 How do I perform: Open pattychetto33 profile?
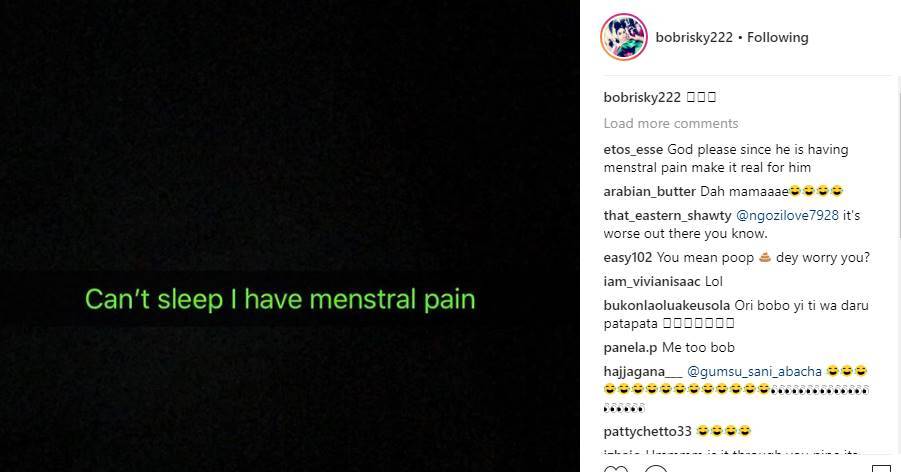coord(648,431)
